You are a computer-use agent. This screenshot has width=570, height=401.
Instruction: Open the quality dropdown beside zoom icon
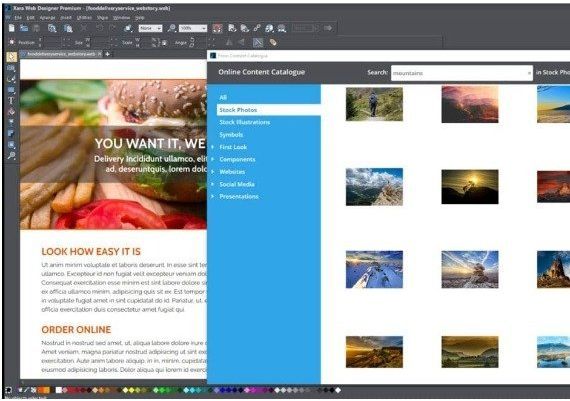159,28
